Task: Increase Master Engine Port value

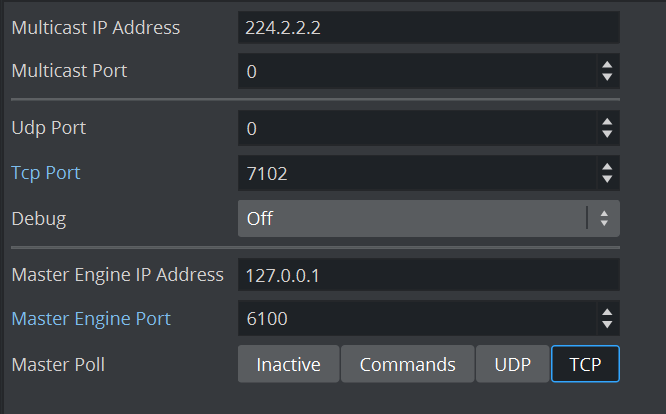Action: [606, 312]
